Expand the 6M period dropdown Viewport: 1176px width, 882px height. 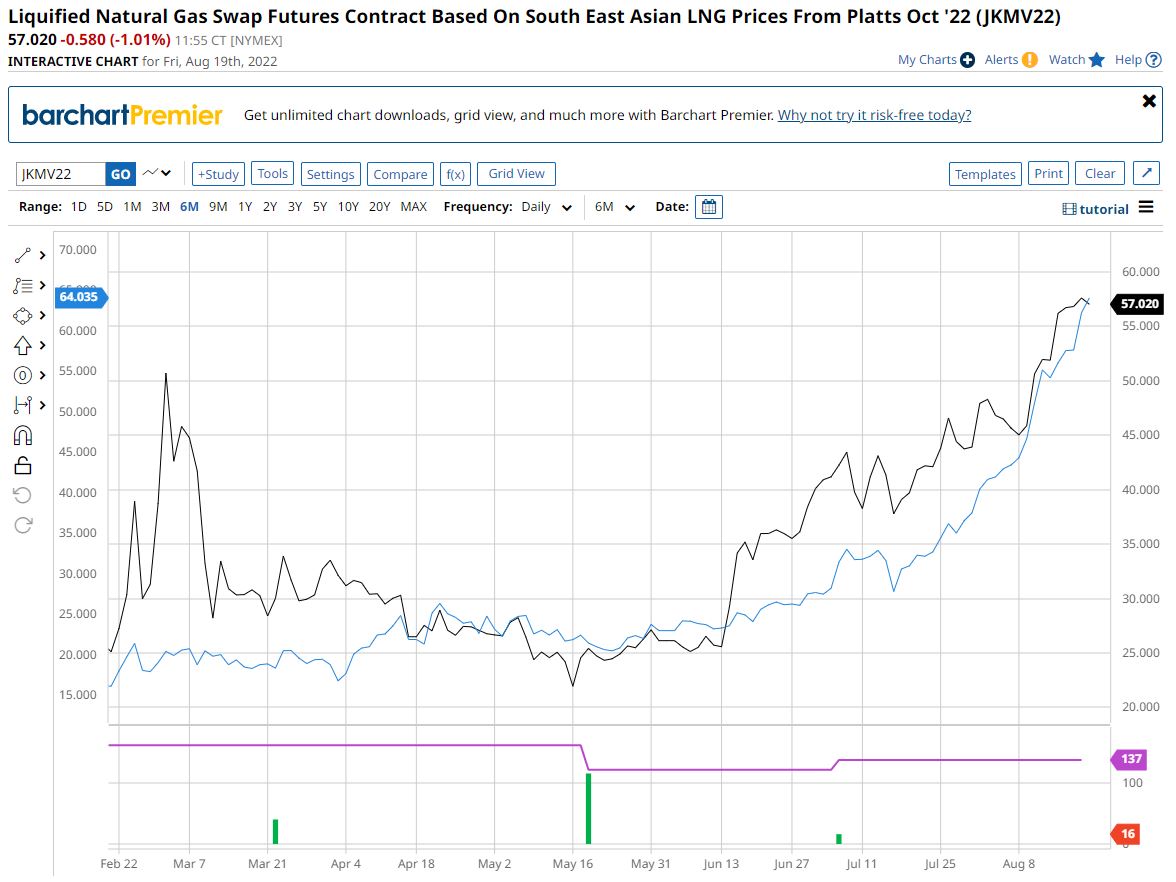click(x=615, y=207)
